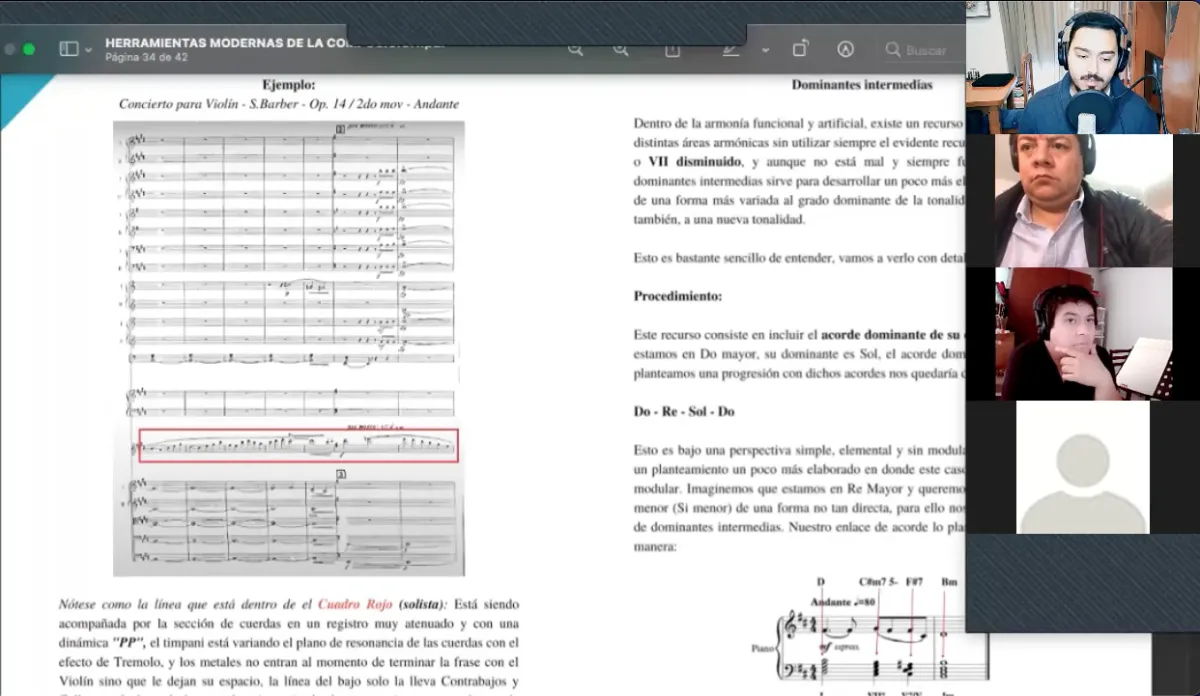Show the markup toolbar icon
Viewport: 1200px width, 696px height.
point(846,49)
